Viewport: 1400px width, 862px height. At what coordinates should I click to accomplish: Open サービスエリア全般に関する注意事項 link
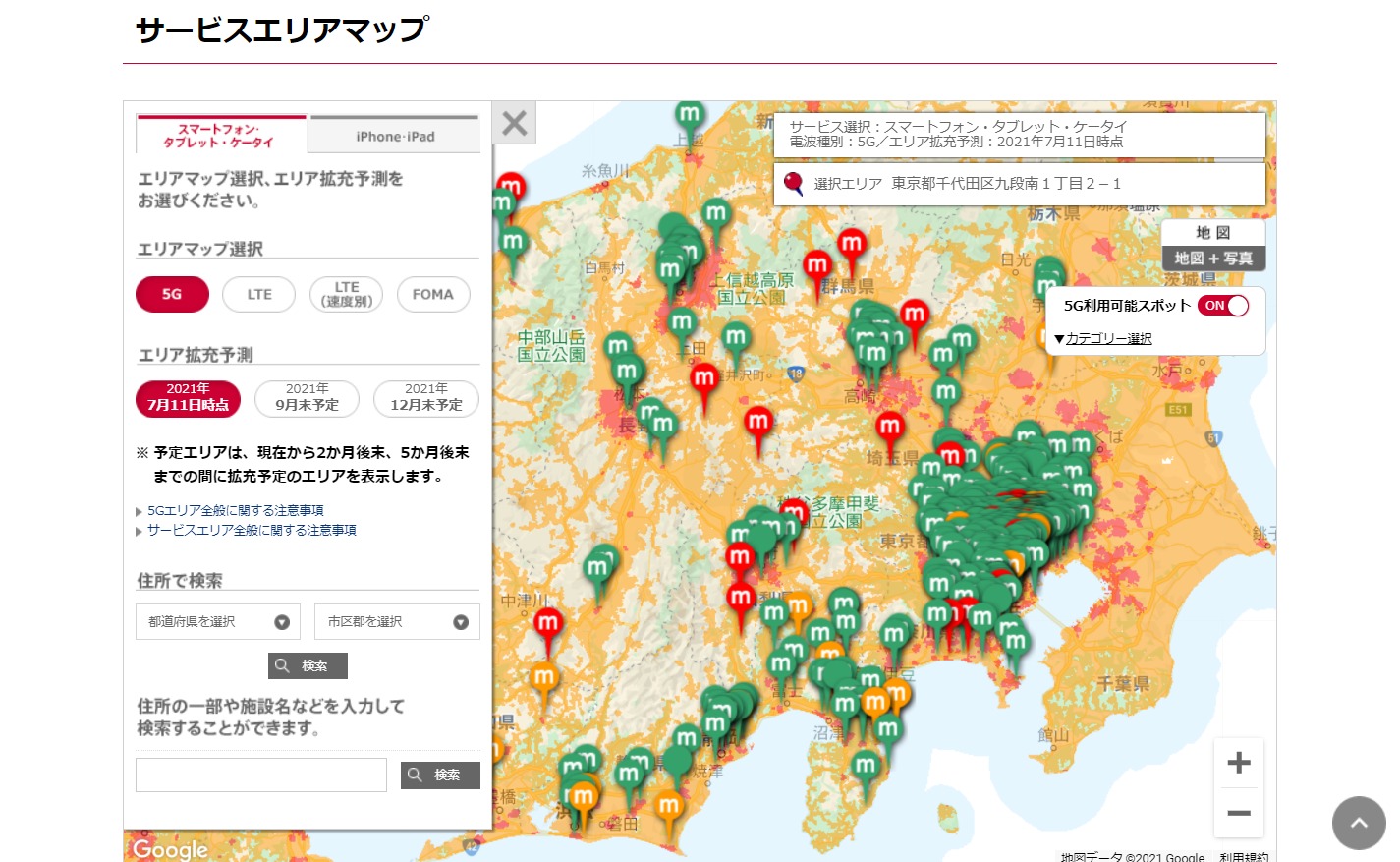(x=252, y=531)
